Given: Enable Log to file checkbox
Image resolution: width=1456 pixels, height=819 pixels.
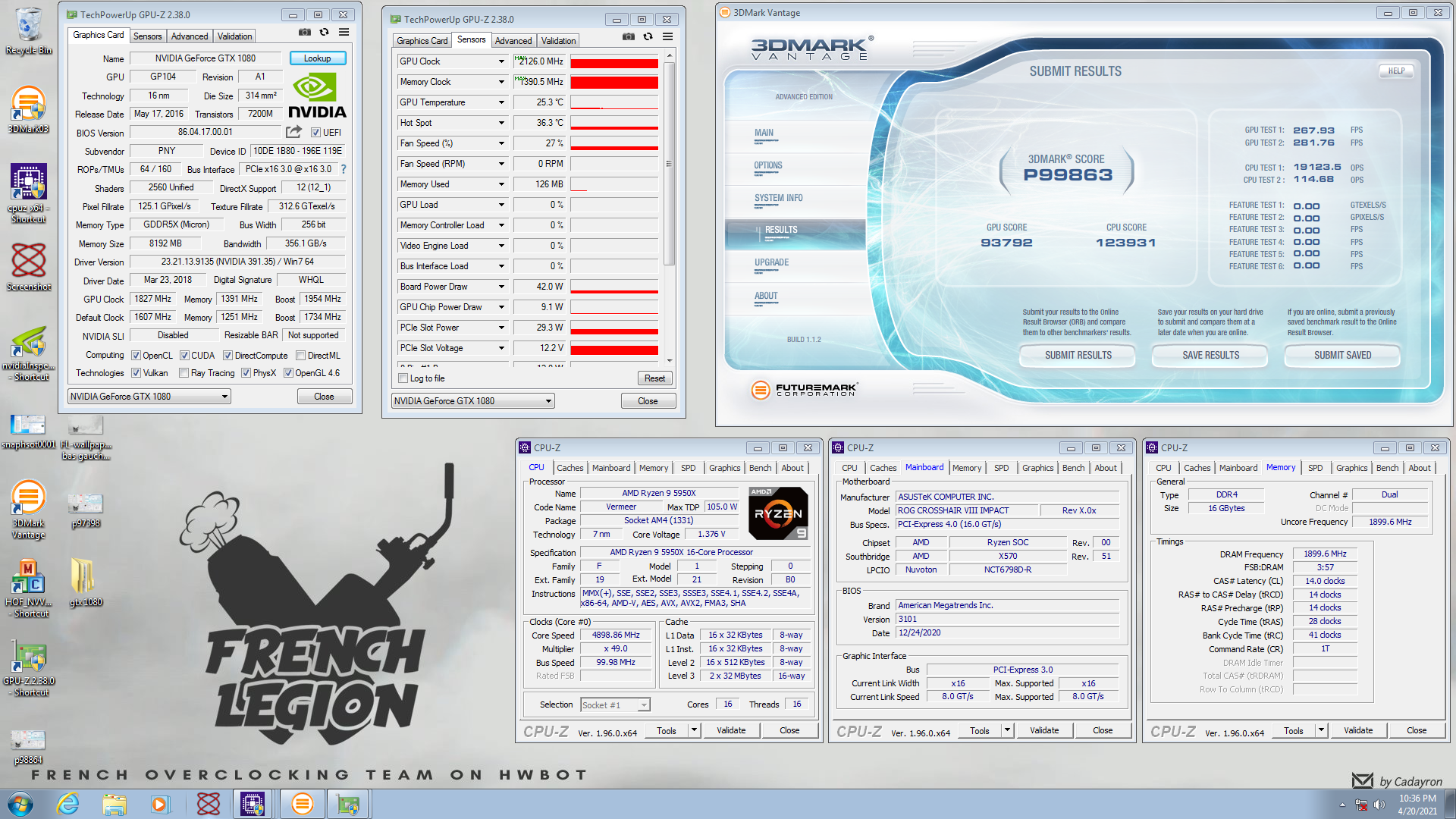Looking at the screenshot, I should pyautogui.click(x=403, y=378).
